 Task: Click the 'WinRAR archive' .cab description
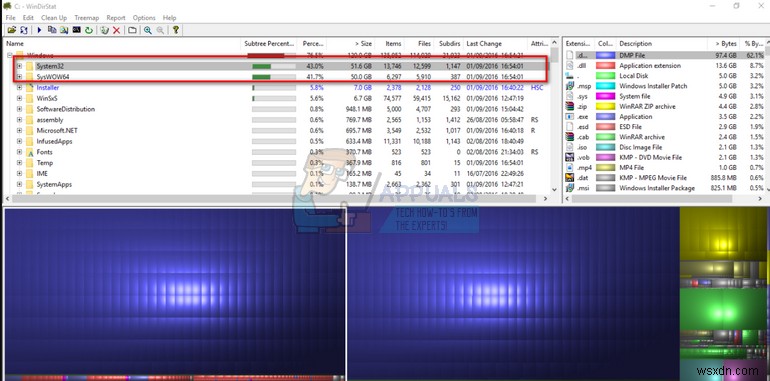pyautogui.click(x=642, y=137)
